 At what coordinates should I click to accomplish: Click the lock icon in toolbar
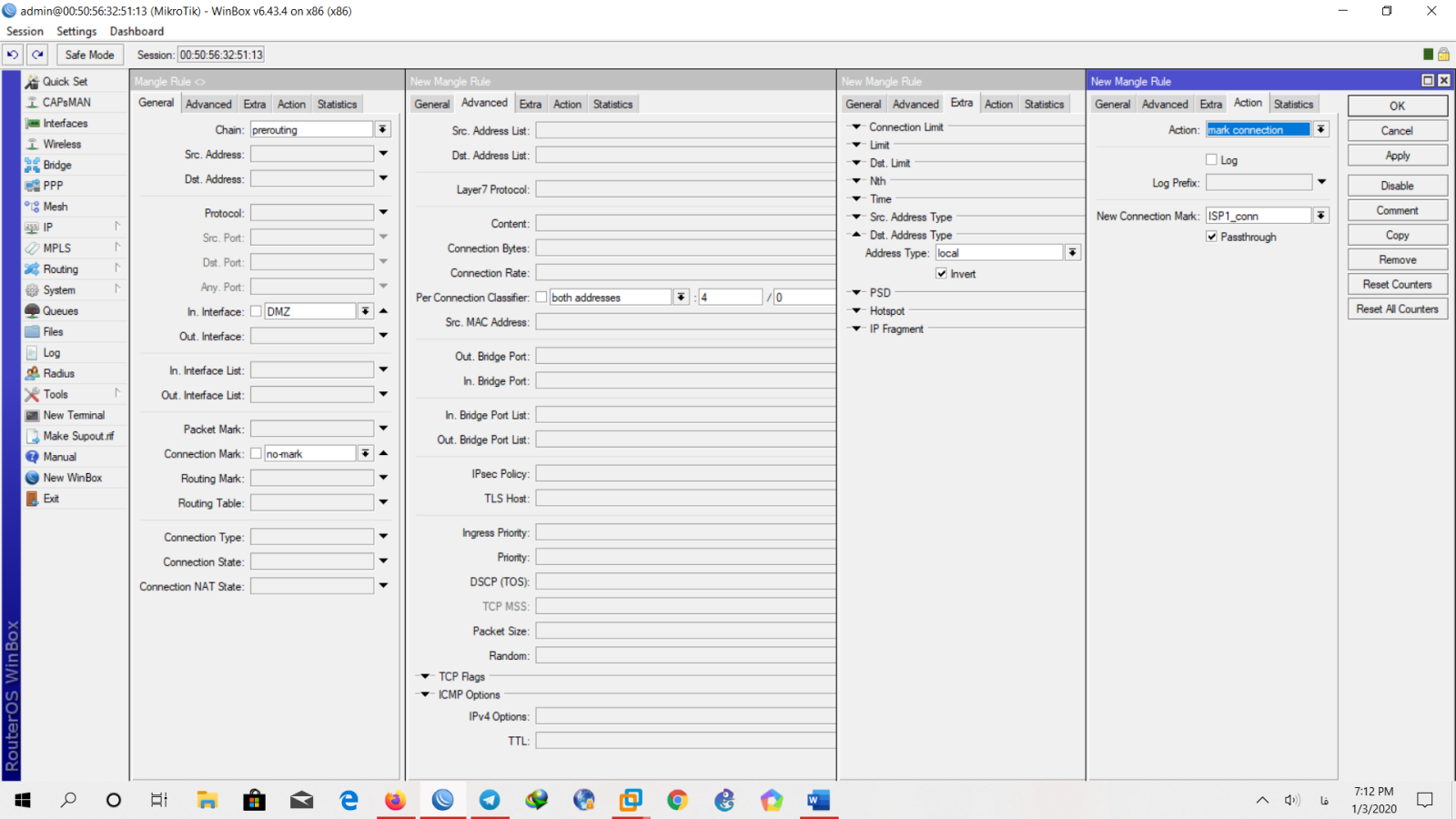click(x=1443, y=55)
